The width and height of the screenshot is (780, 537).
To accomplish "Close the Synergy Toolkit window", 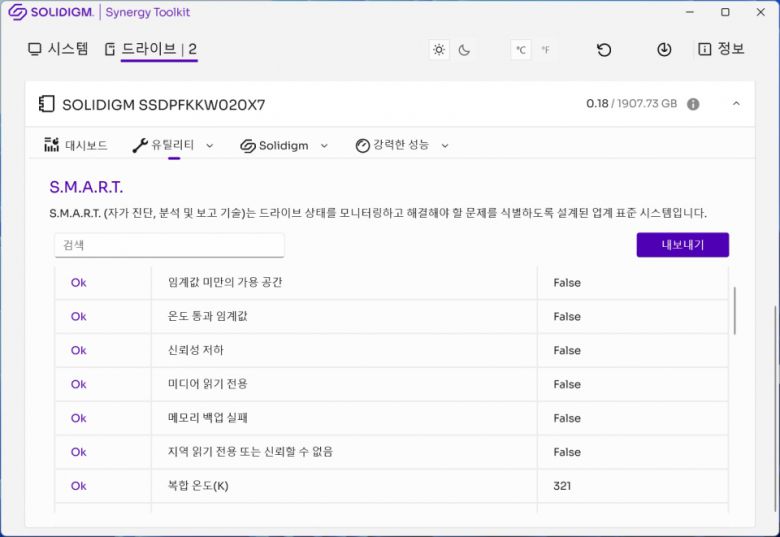I will click(761, 12).
